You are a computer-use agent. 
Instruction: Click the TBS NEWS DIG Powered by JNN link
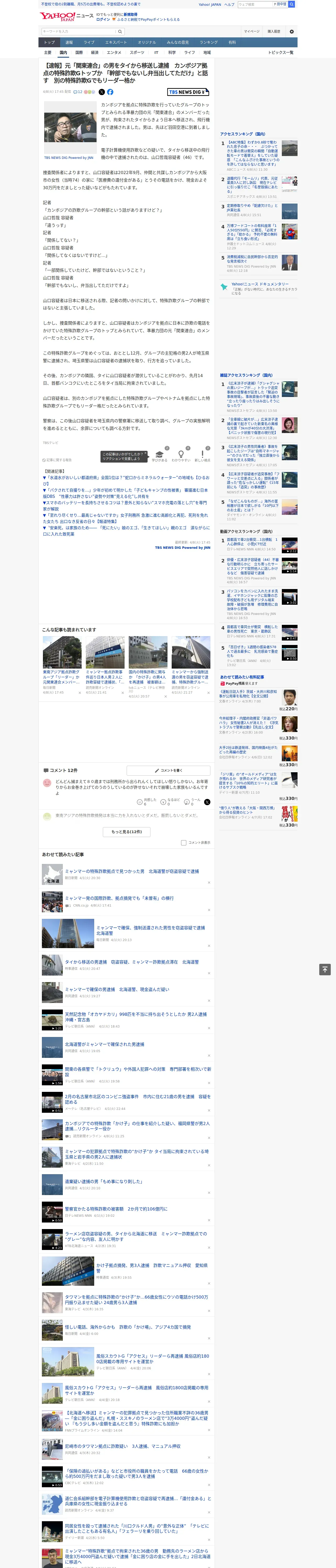182,547
